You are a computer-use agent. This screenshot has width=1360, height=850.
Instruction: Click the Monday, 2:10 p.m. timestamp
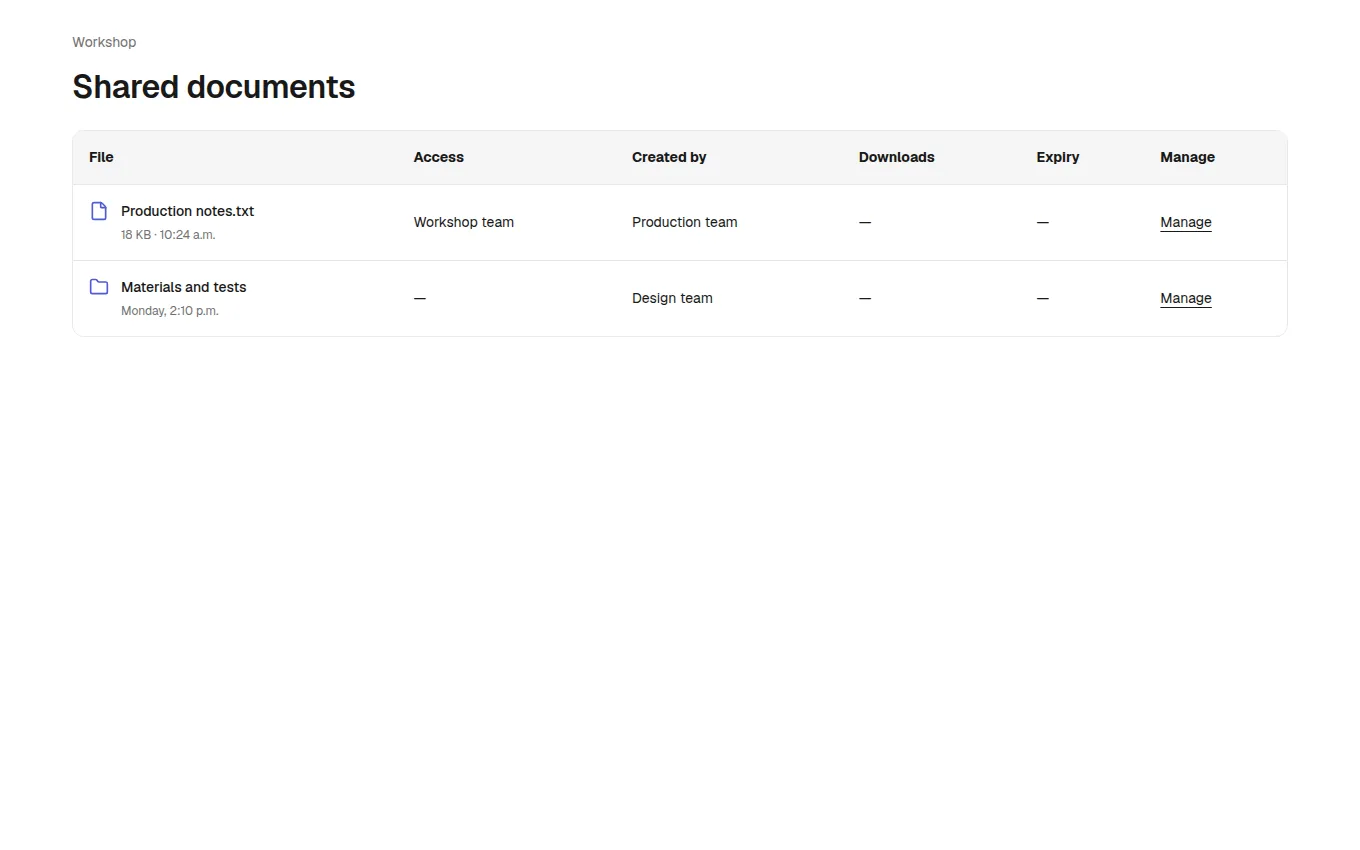click(x=170, y=311)
